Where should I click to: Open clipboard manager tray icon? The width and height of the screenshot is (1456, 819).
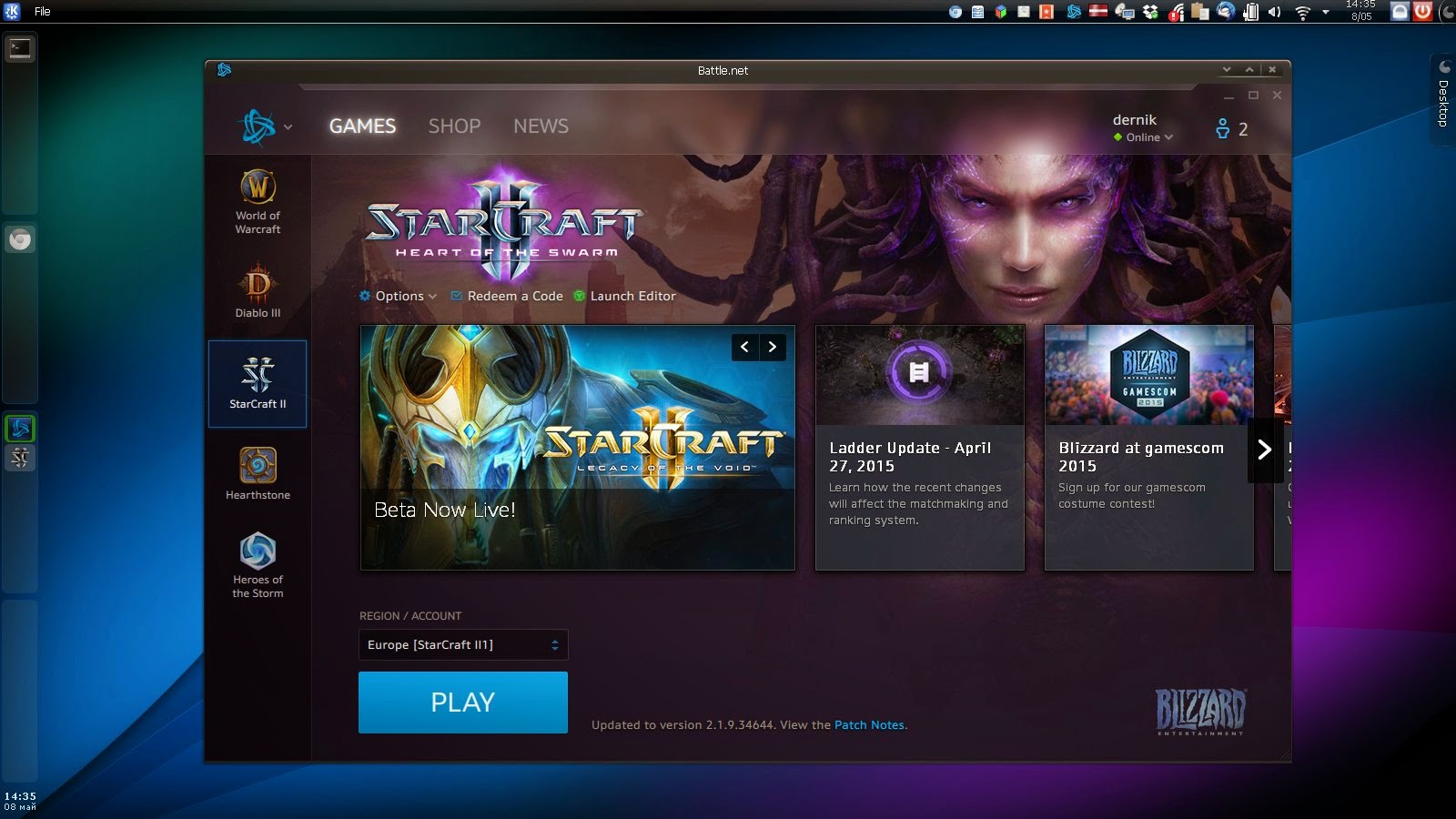[x=1199, y=11]
